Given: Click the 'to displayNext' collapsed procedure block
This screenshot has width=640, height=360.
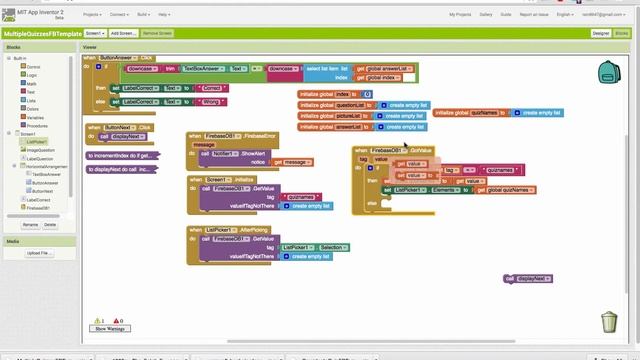Looking at the screenshot, I should [121, 169].
